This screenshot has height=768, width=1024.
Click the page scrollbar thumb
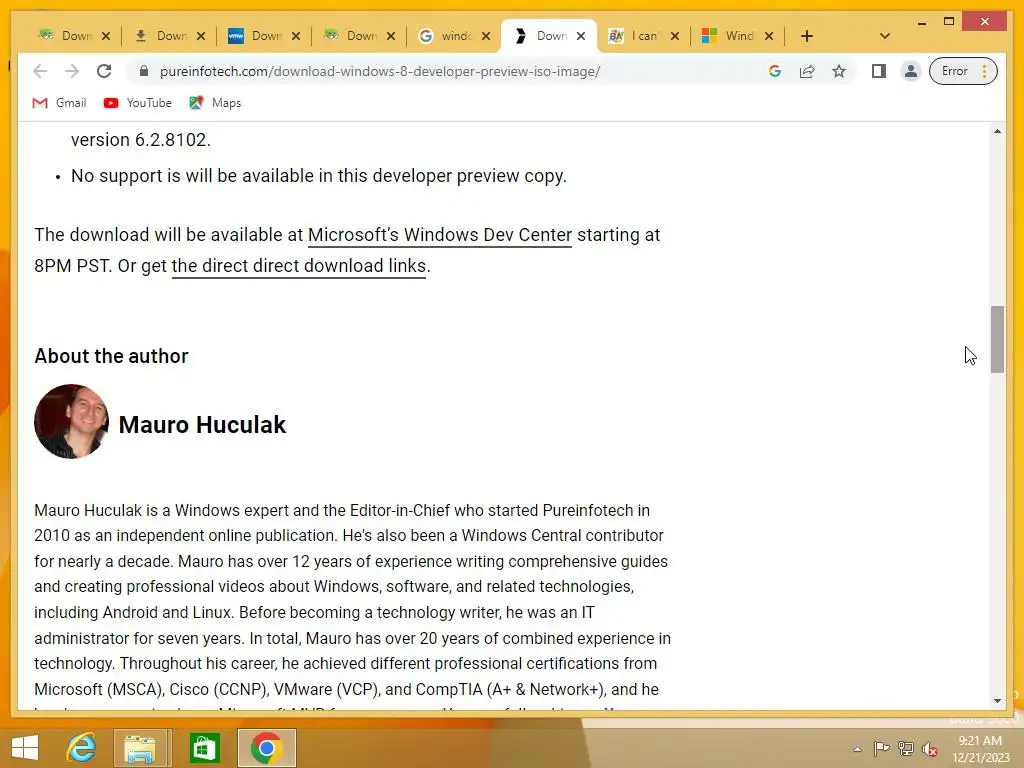tap(997, 339)
